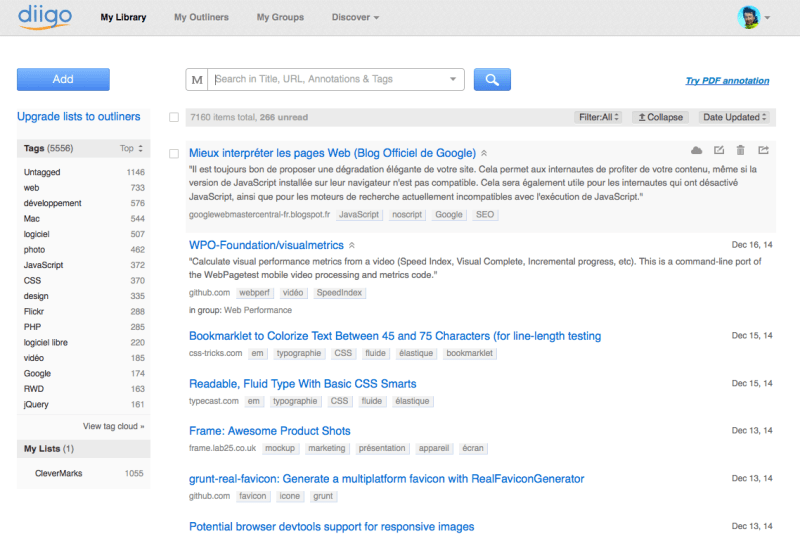Open Frame: Awesome Product Shots bookmark
Image resolution: width=800 pixels, height=534 pixels.
(269, 431)
